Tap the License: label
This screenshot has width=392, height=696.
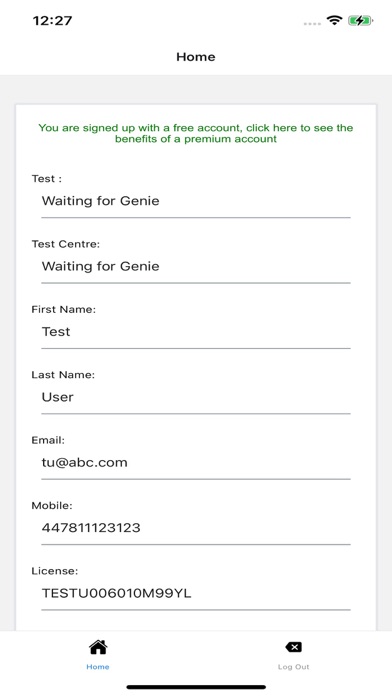pos(55,571)
